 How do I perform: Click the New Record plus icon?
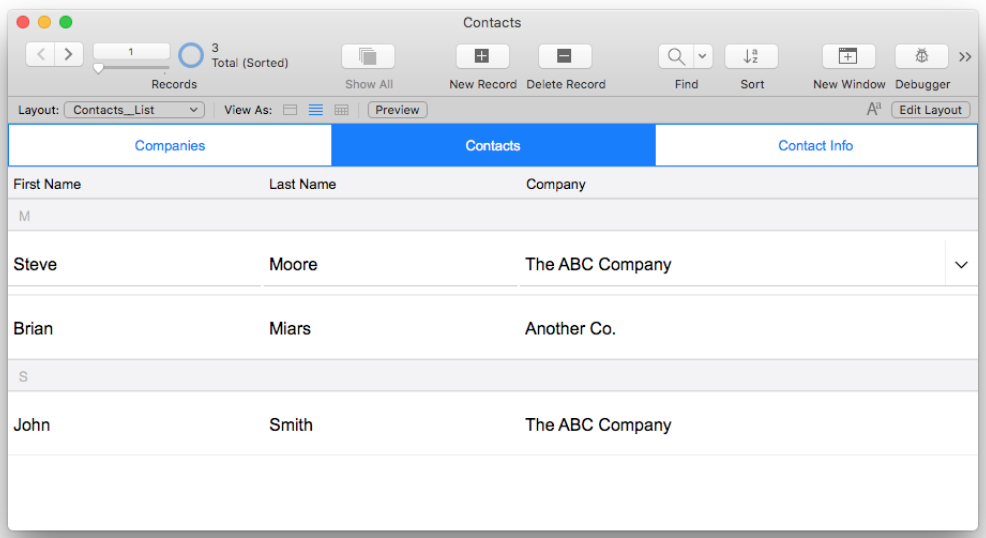pos(482,57)
